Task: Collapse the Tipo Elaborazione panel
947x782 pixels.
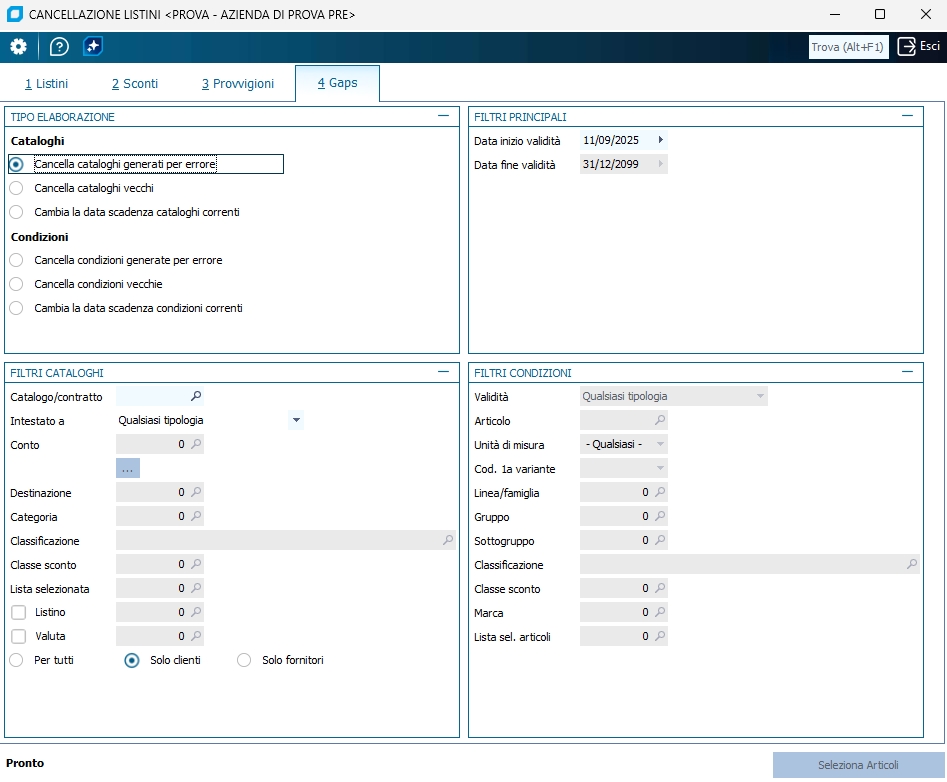Action: click(x=443, y=116)
